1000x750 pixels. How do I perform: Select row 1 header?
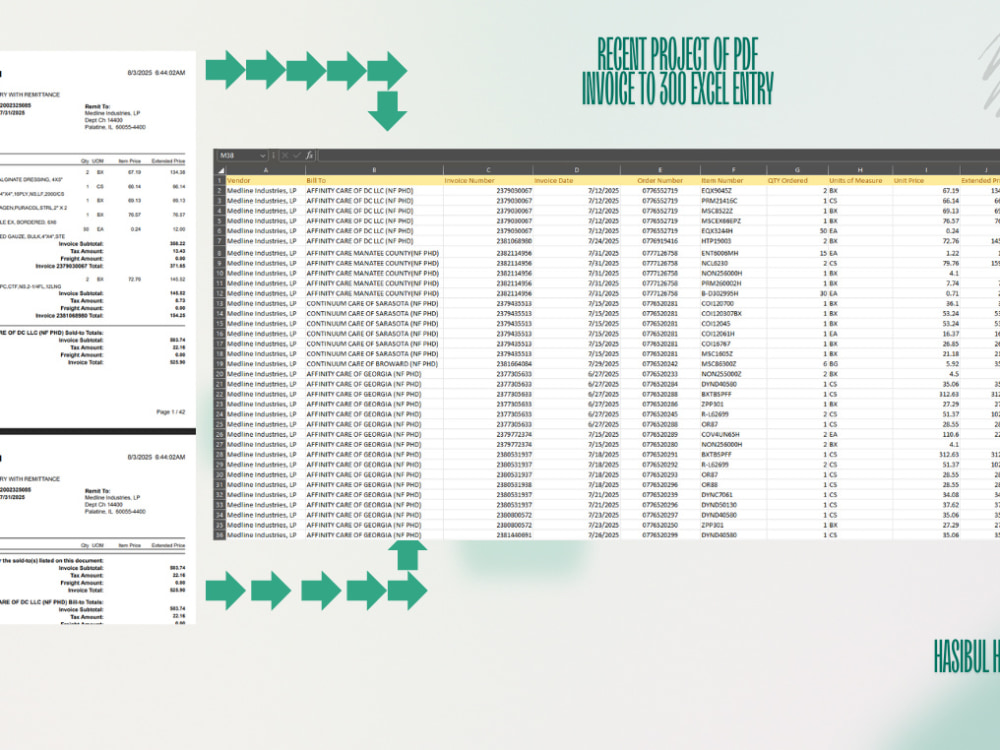[x=220, y=180]
